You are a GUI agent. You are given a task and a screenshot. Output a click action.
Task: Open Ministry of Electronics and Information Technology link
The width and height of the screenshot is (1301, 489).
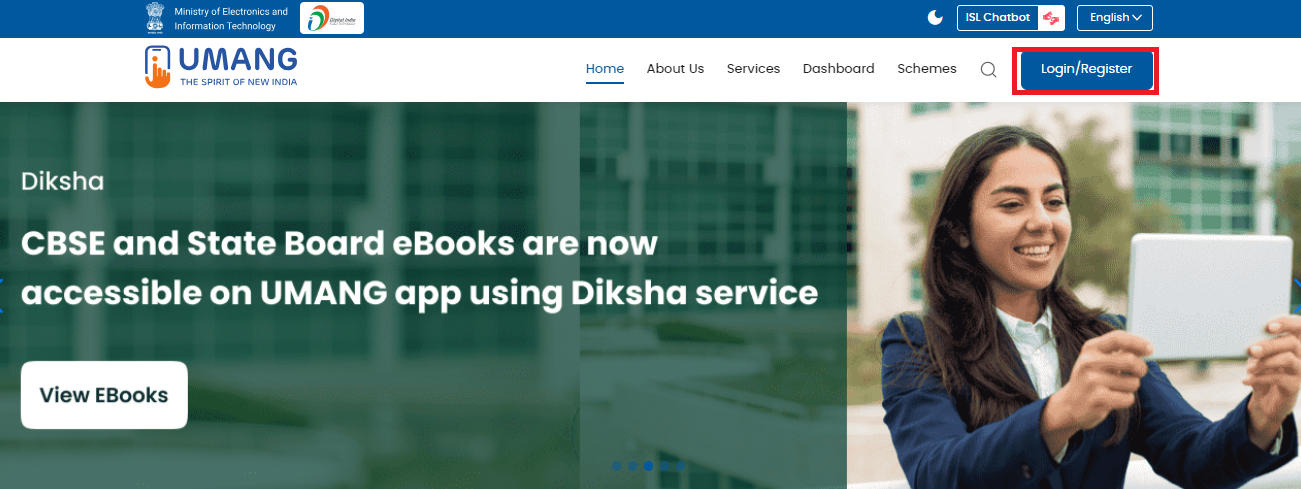tap(230, 19)
